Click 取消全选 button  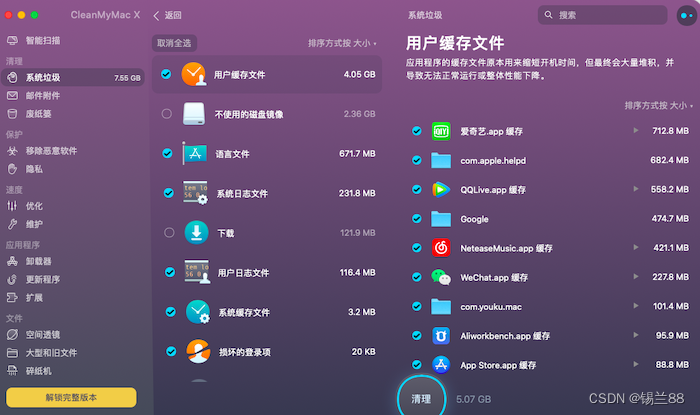(x=174, y=43)
